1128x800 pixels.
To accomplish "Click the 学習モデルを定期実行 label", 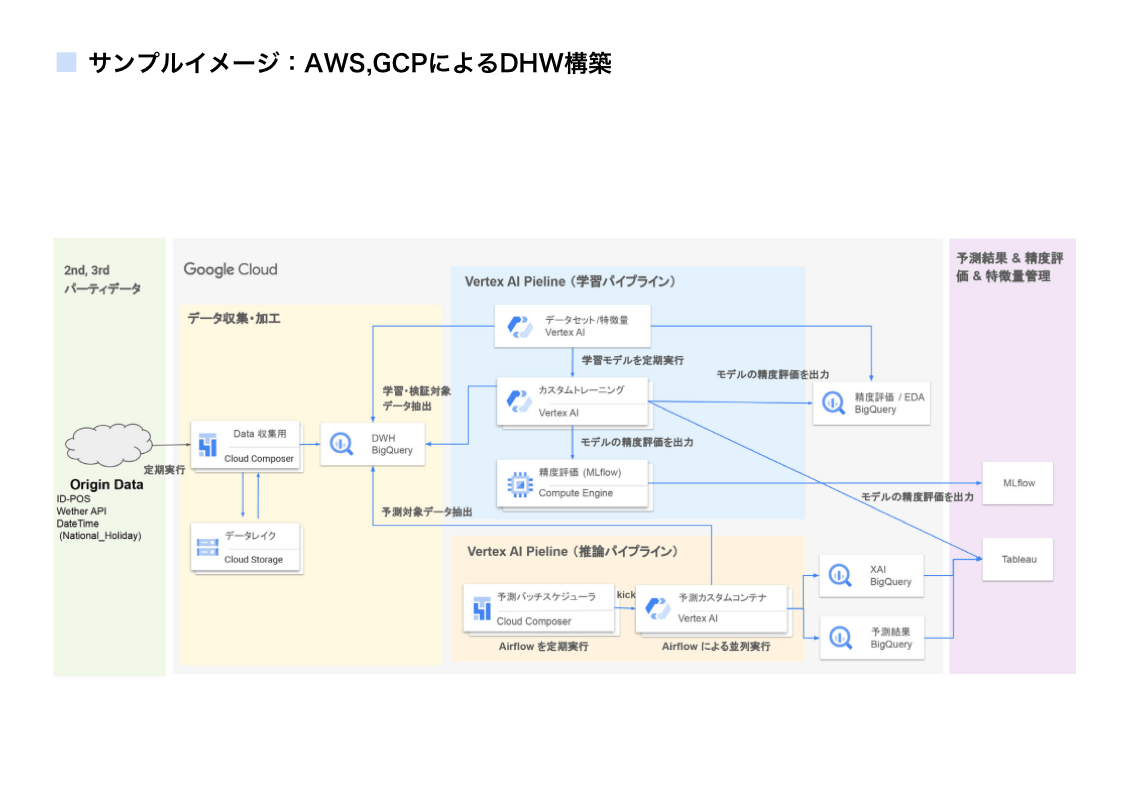I will (x=632, y=360).
